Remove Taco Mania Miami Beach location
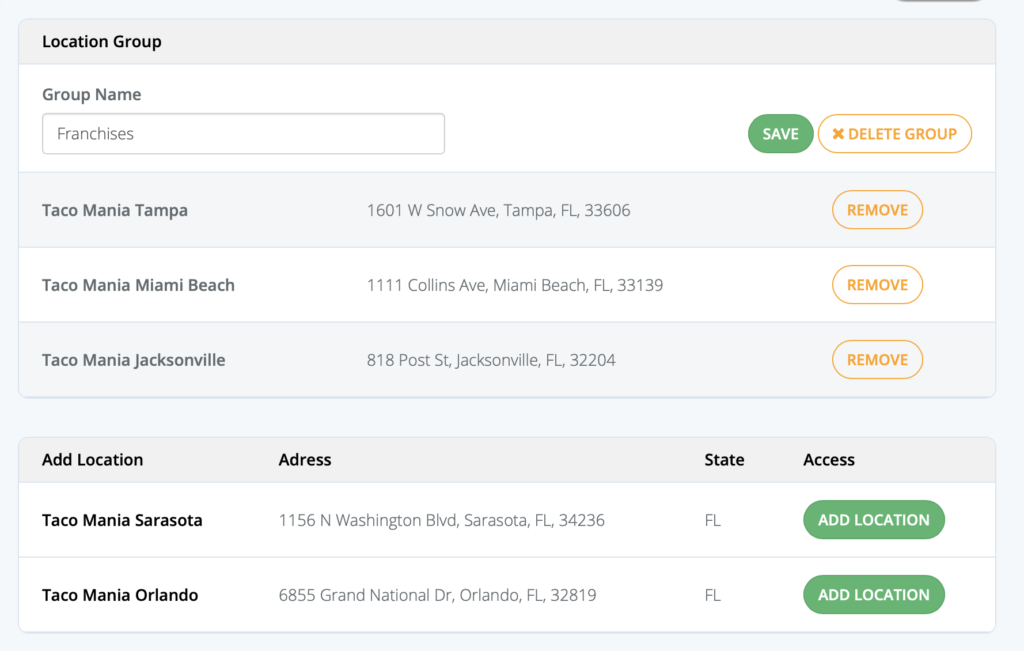The width and height of the screenshot is (1024, 651). pos(877,285)
